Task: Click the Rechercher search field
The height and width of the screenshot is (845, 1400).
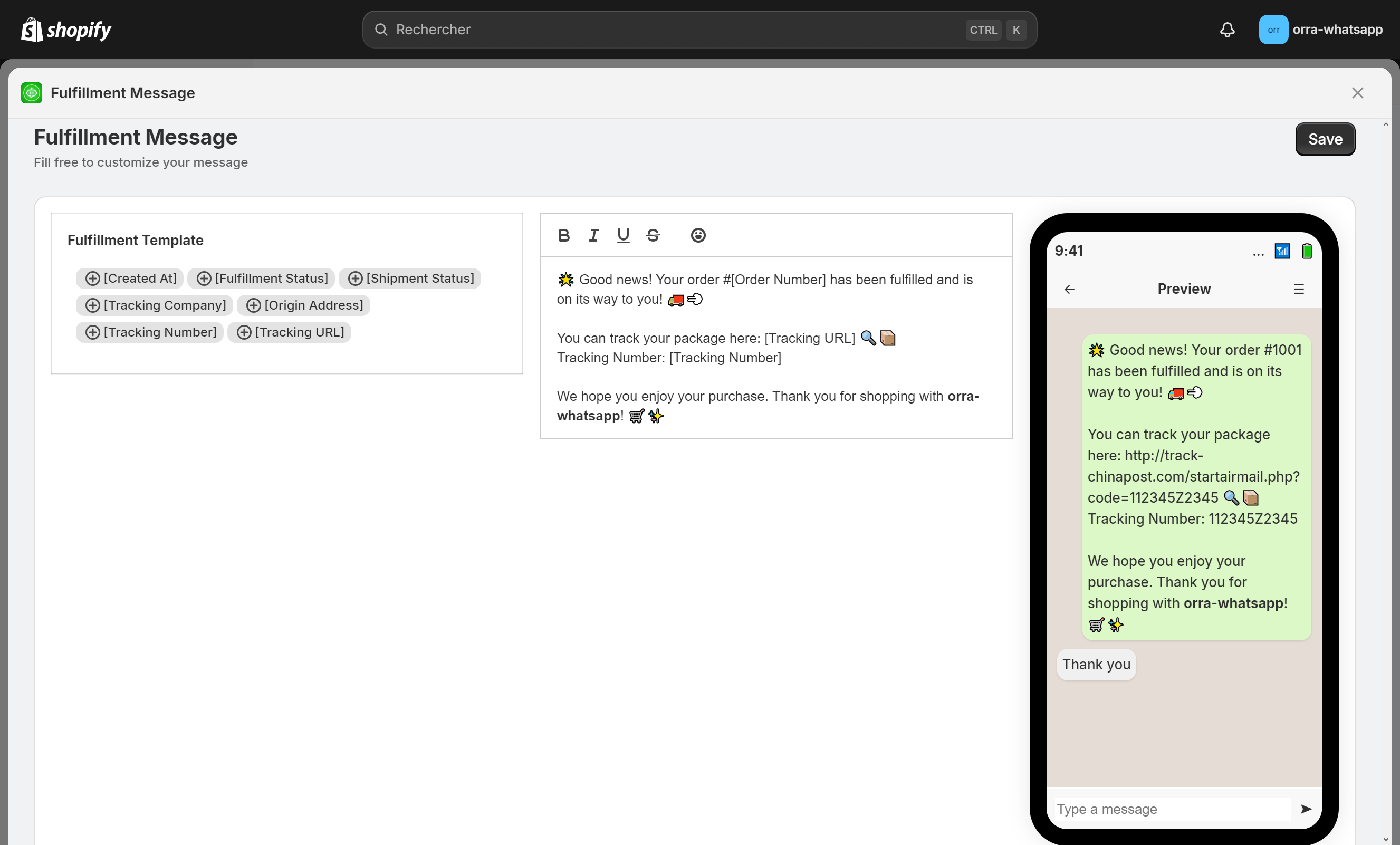Action: [670, 30]
